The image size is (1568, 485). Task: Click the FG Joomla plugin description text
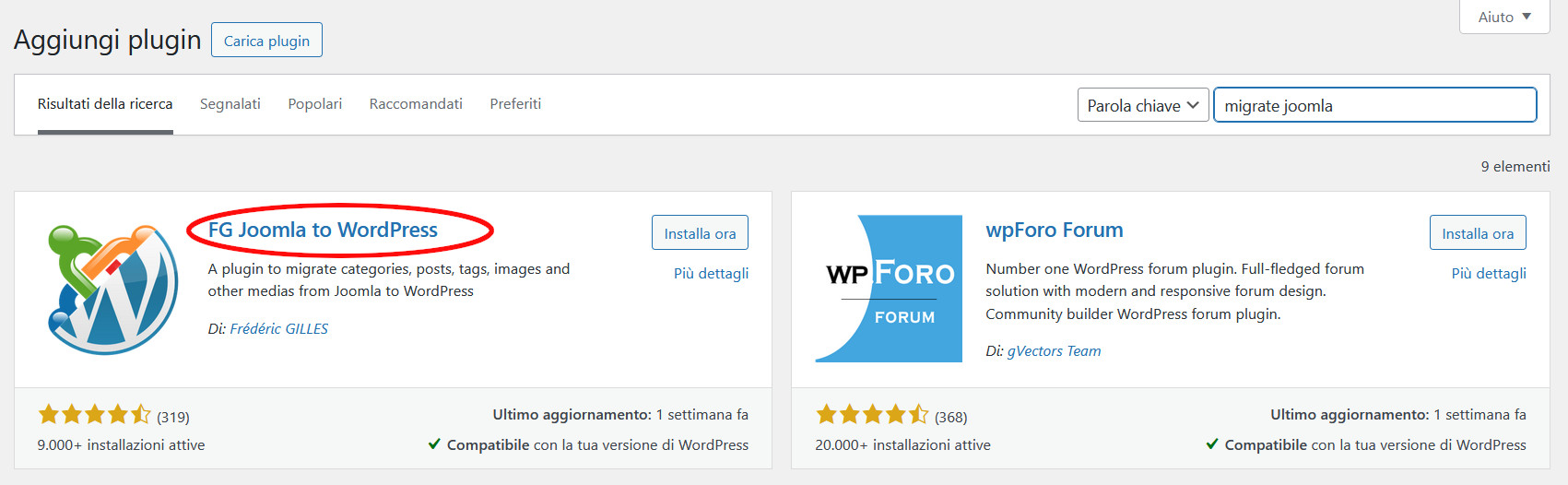coord(389,280)
